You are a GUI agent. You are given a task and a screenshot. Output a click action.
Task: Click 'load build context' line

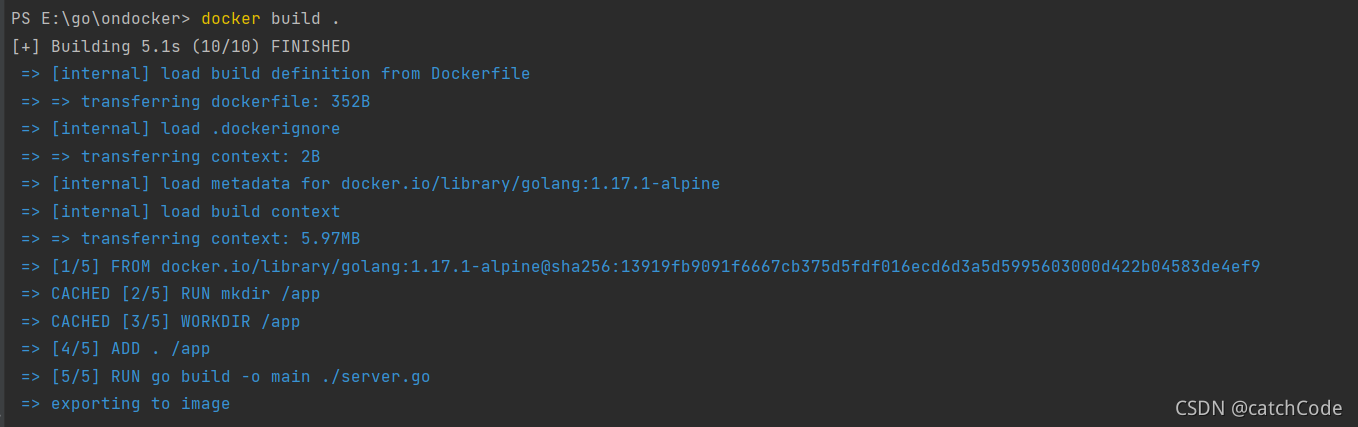tap(180, 211)
